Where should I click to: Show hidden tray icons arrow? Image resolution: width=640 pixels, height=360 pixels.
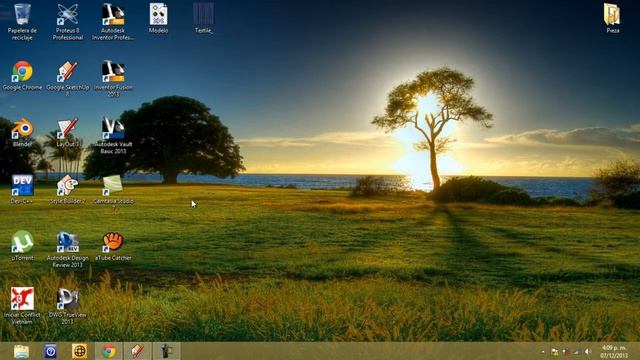(x=543, y=351)
